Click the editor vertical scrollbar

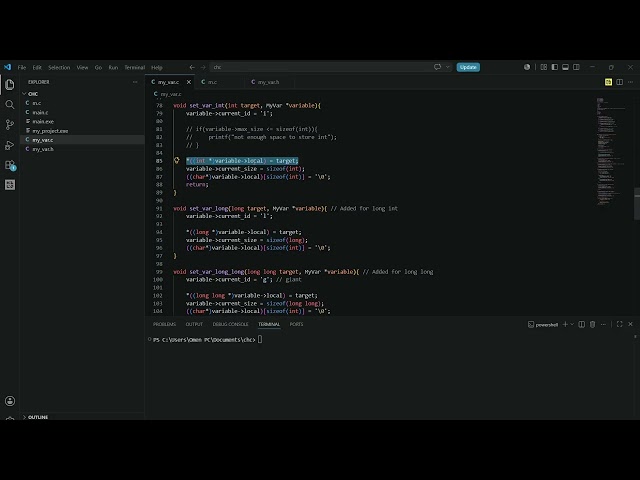click(x=637, y=203)
